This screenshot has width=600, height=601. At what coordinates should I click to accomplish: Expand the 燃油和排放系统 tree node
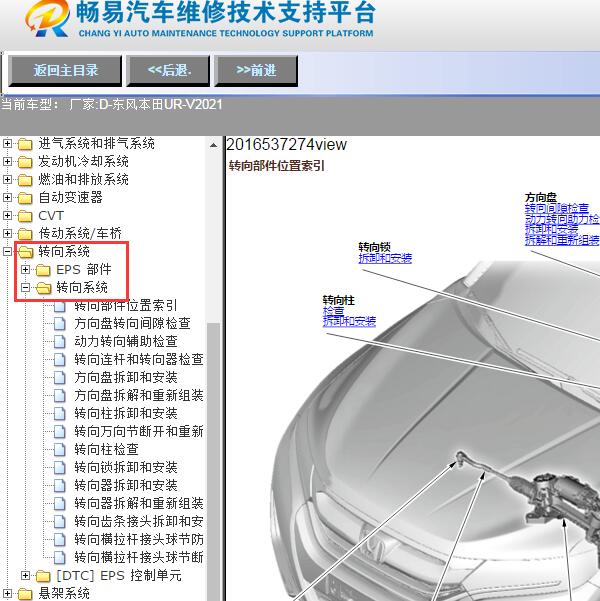click(x=7, y=180)
